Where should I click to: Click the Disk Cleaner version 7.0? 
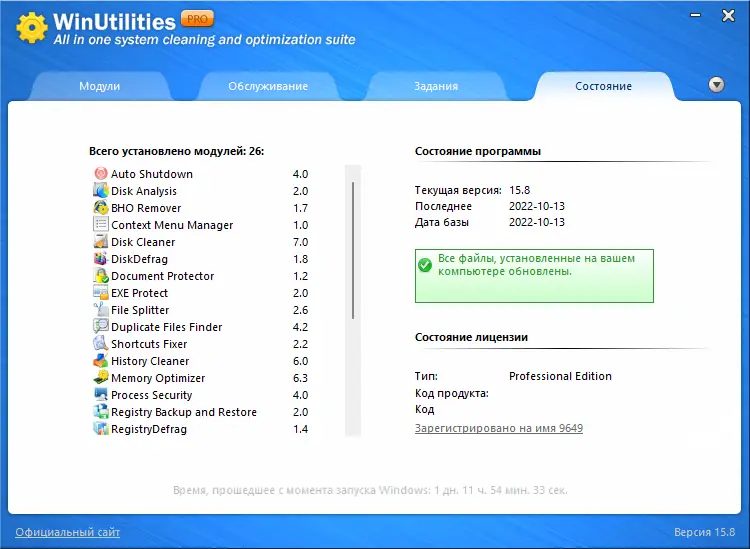(300, 242)
